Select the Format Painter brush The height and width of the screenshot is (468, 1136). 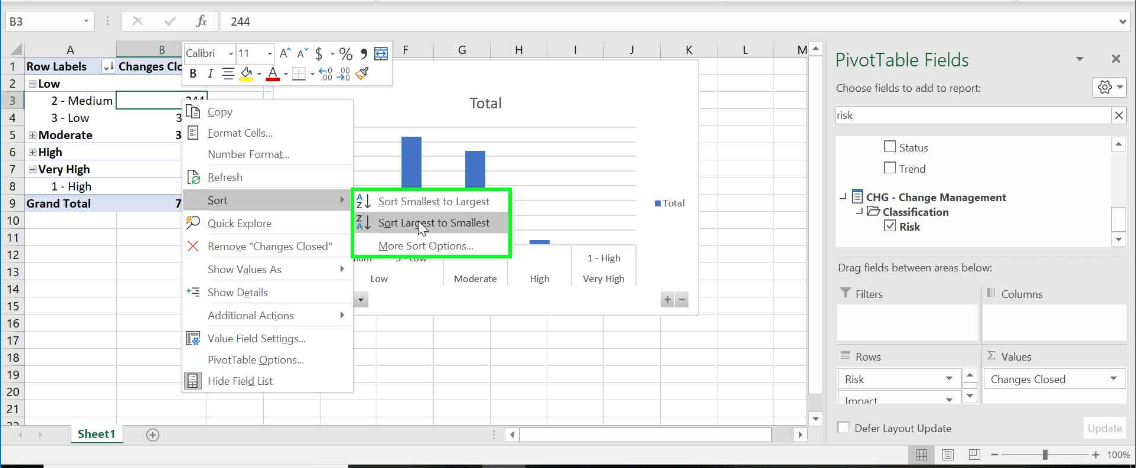pos(362,73)
